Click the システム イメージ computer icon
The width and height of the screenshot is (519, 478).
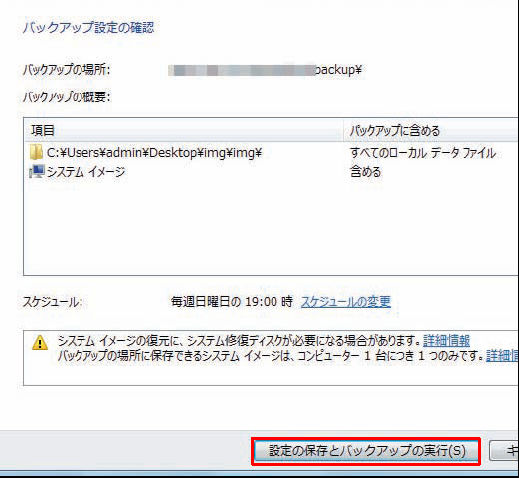(36, 172)
